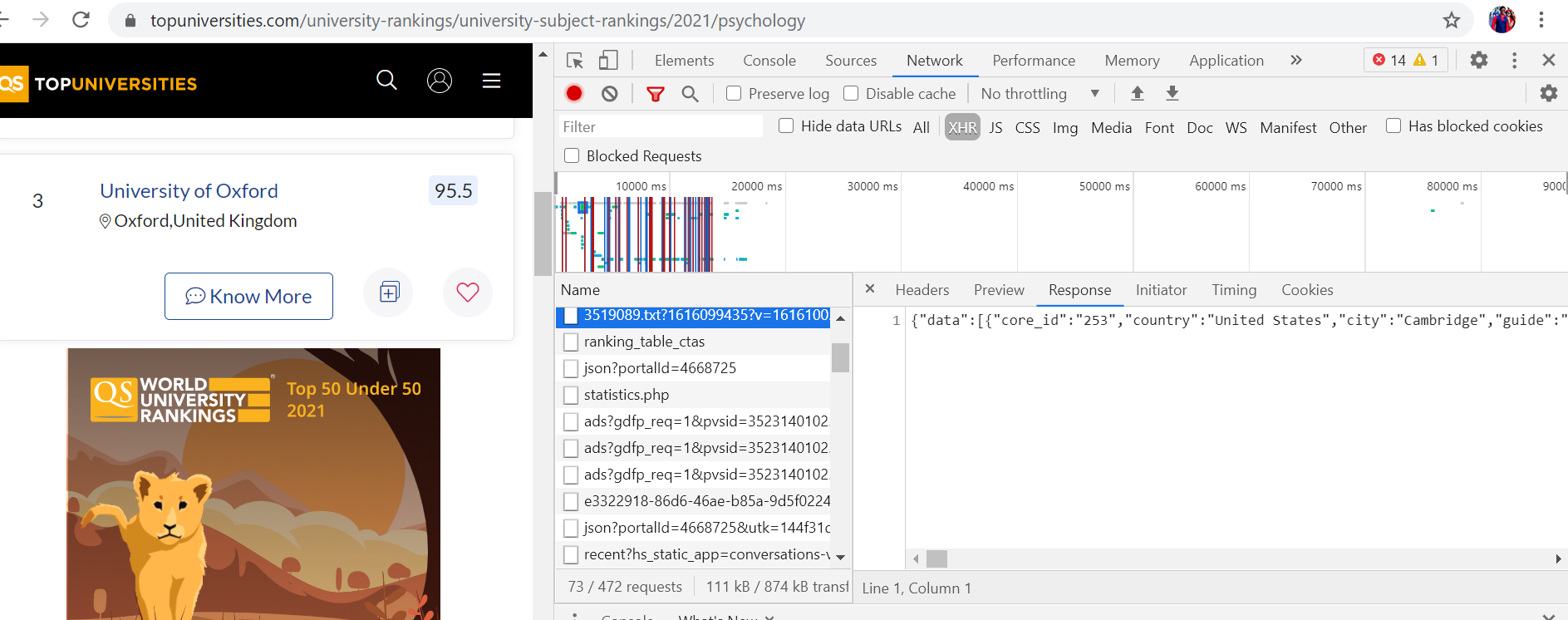The height and width of the screenshot is (620, 1568).
Task: Click the Top 50 Under 50 banner
Action: click(253, 484)
